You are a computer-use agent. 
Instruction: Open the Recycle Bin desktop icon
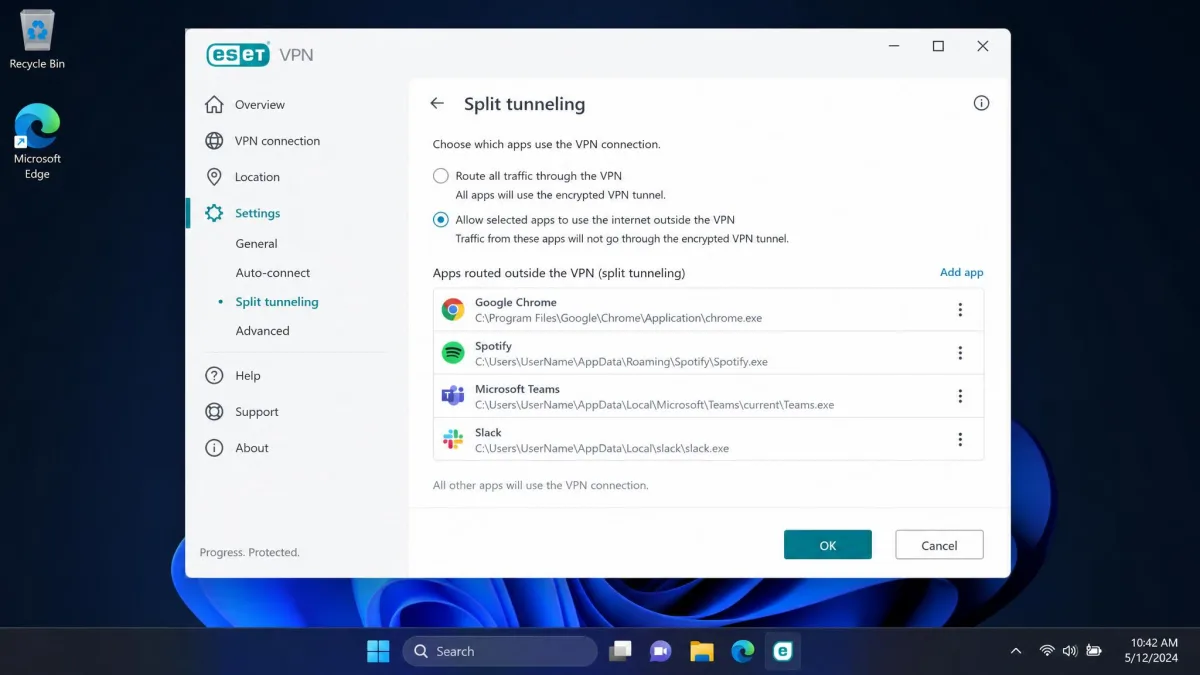[37, 40]
